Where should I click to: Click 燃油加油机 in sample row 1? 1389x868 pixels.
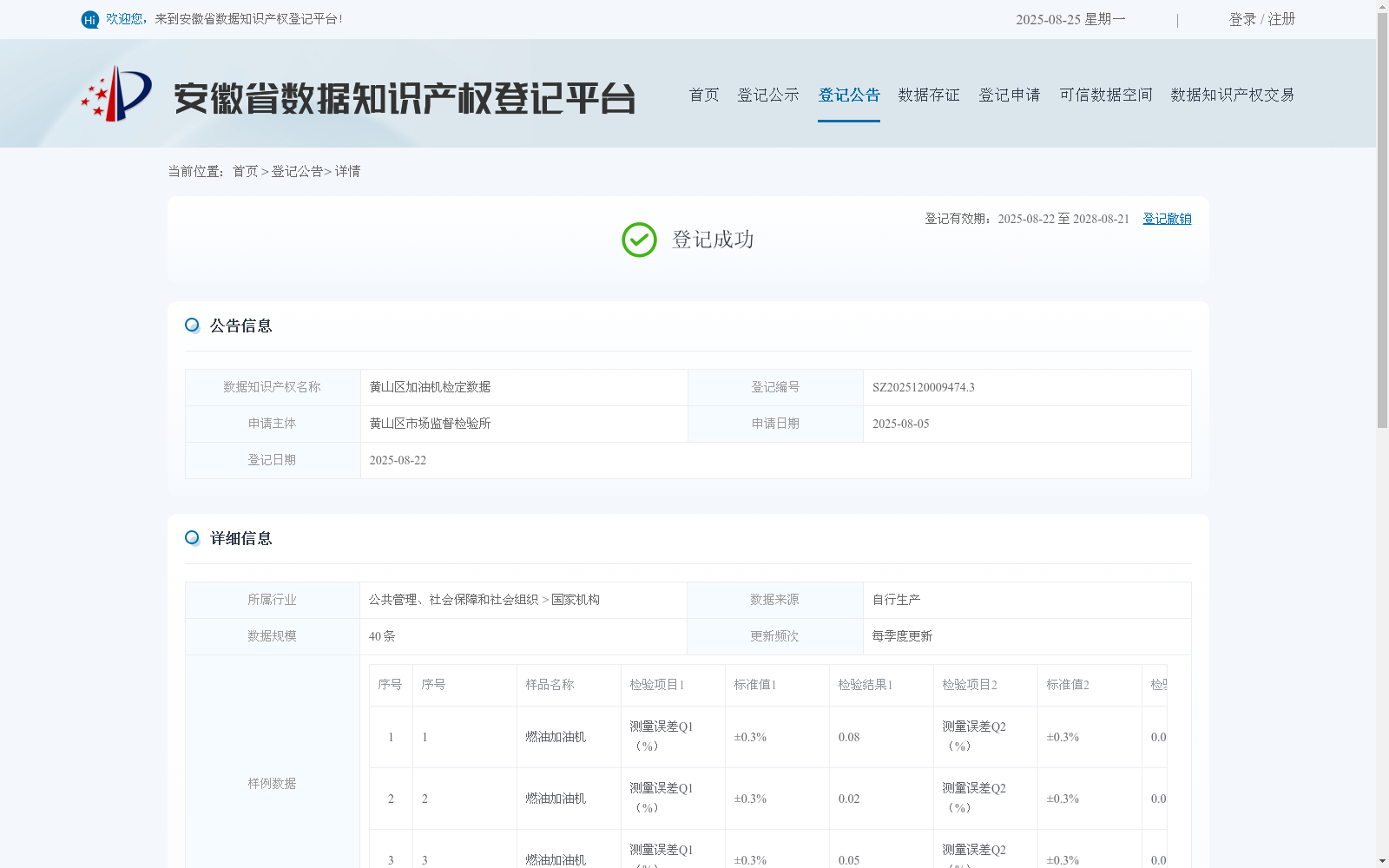pos(556,737)
